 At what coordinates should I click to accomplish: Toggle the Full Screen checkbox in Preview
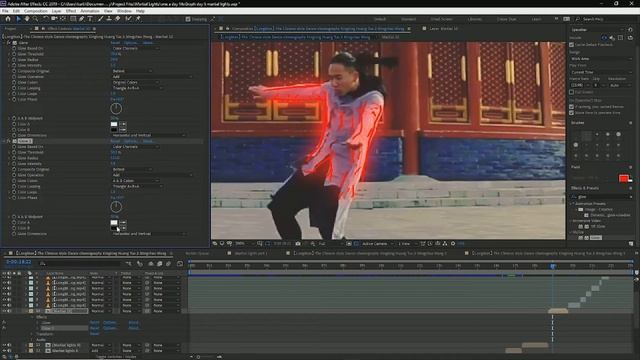pyautogui.click(x=571, y=92)
